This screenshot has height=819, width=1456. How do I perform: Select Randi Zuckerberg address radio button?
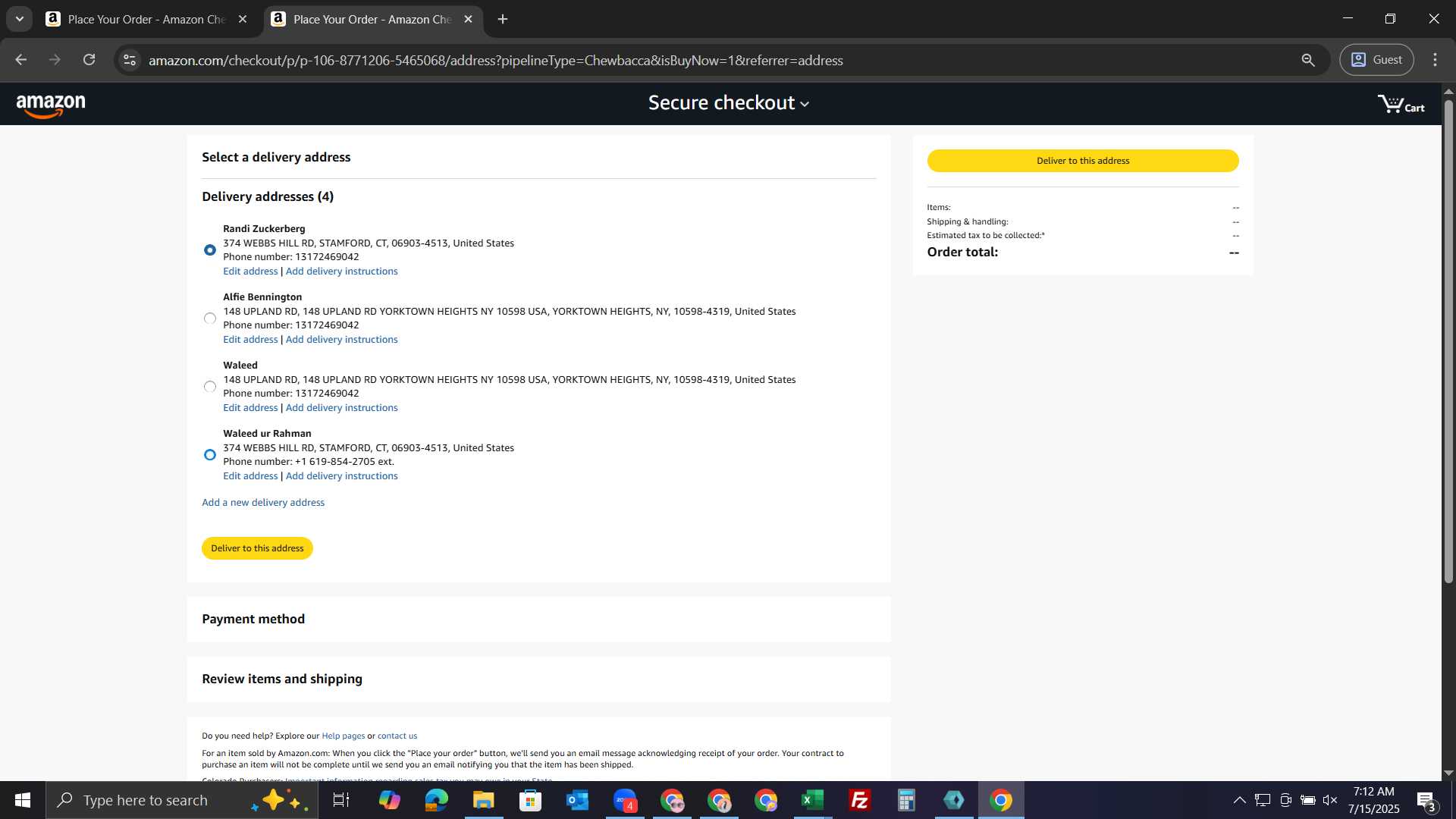(210, 250)
